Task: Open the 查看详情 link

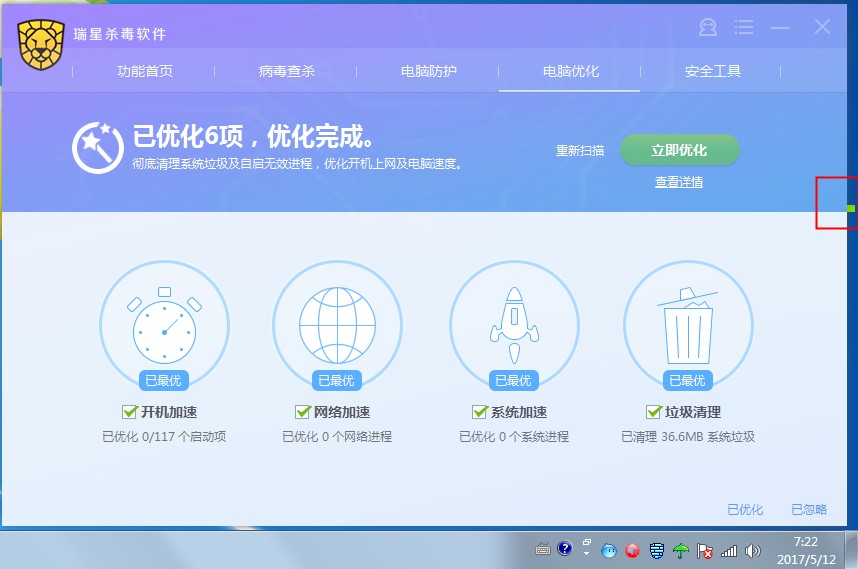Action: 678,182
